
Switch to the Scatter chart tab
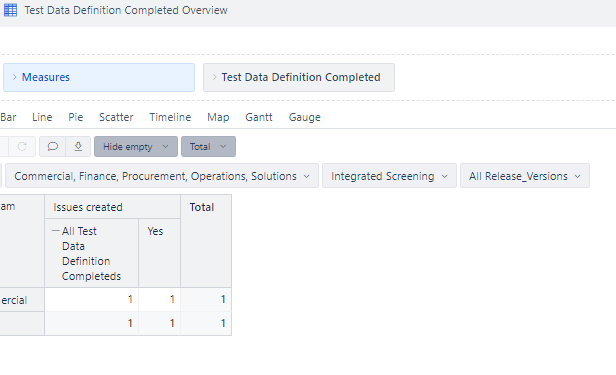(116, 117)
